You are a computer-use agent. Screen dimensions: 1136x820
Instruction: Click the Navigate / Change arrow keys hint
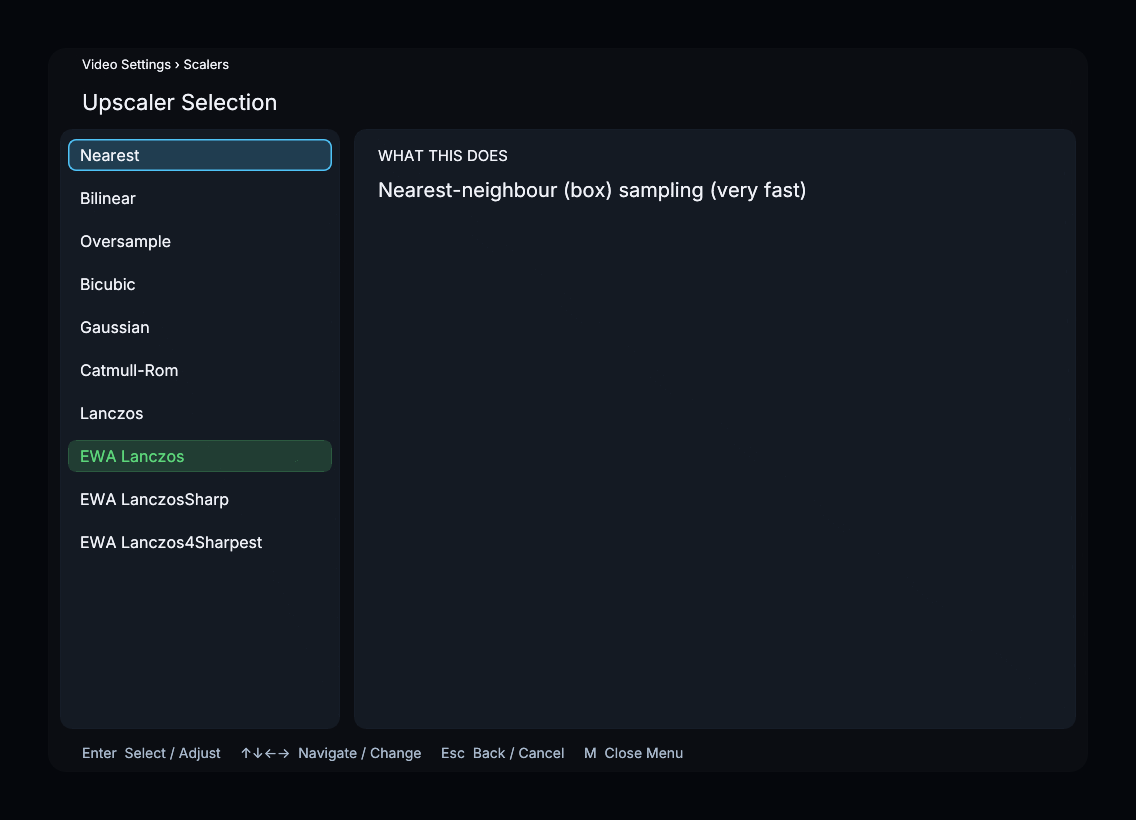[330, 753]
